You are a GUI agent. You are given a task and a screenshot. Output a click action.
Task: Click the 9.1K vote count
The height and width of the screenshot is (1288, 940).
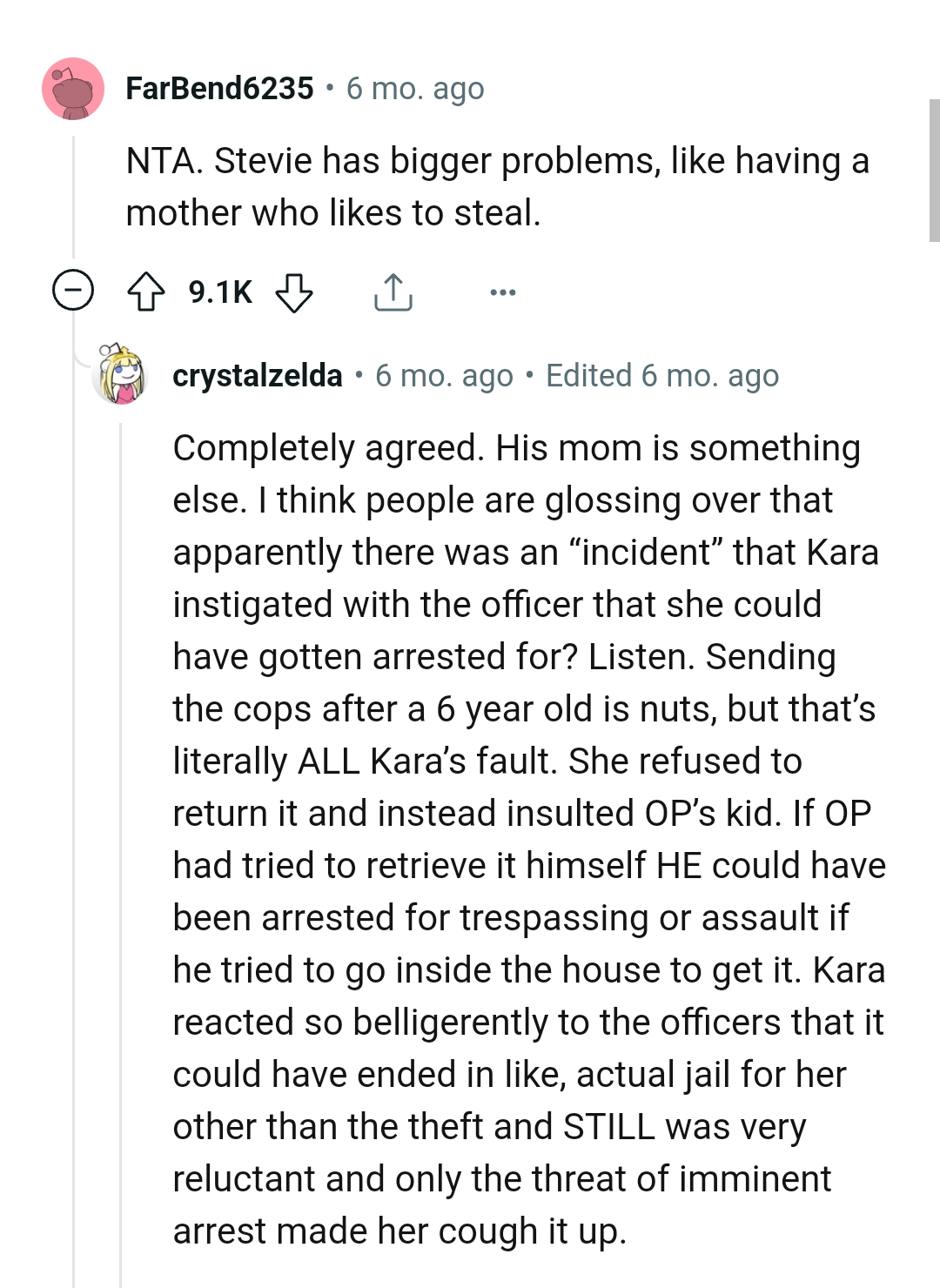coord(218,292)
